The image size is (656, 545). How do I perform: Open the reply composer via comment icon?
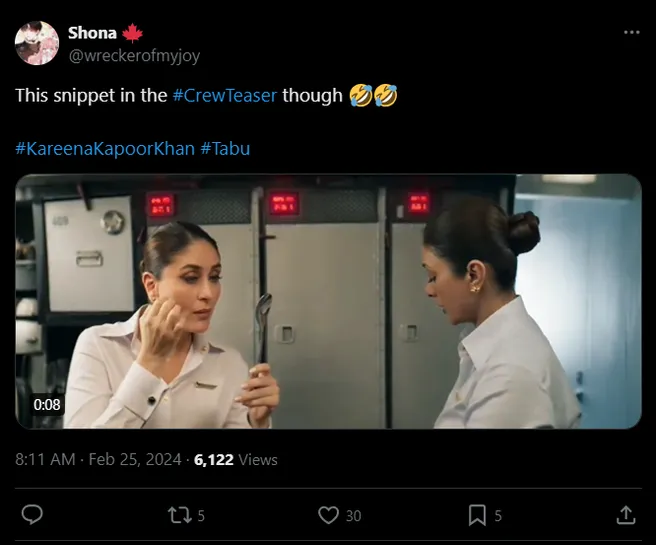pyautogui.click(x=32, y=515)
